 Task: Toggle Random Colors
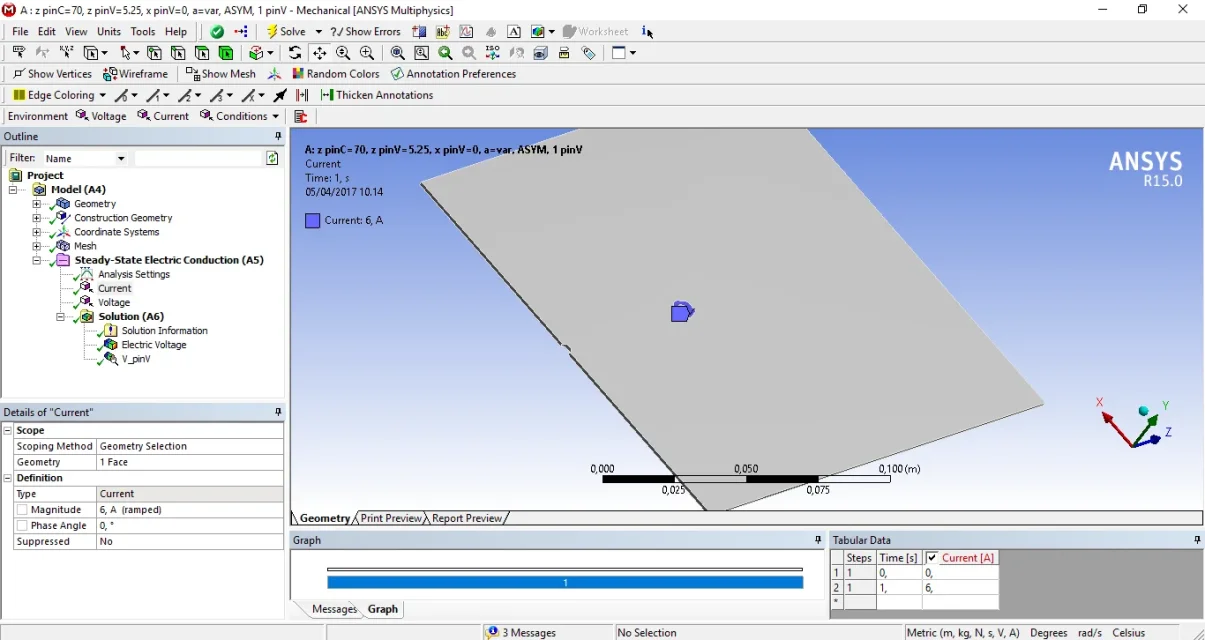335,74
